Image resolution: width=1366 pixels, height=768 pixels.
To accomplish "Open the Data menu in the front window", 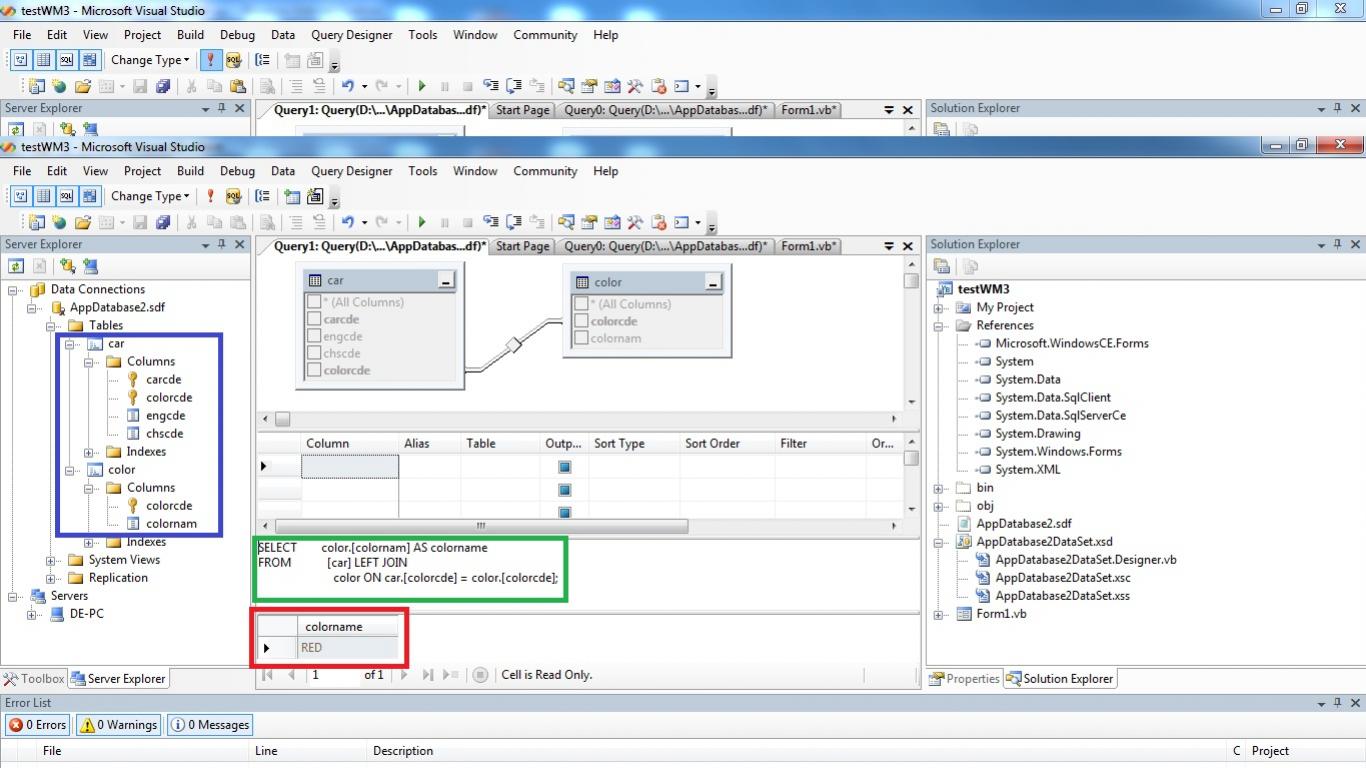I will point(283,171).
